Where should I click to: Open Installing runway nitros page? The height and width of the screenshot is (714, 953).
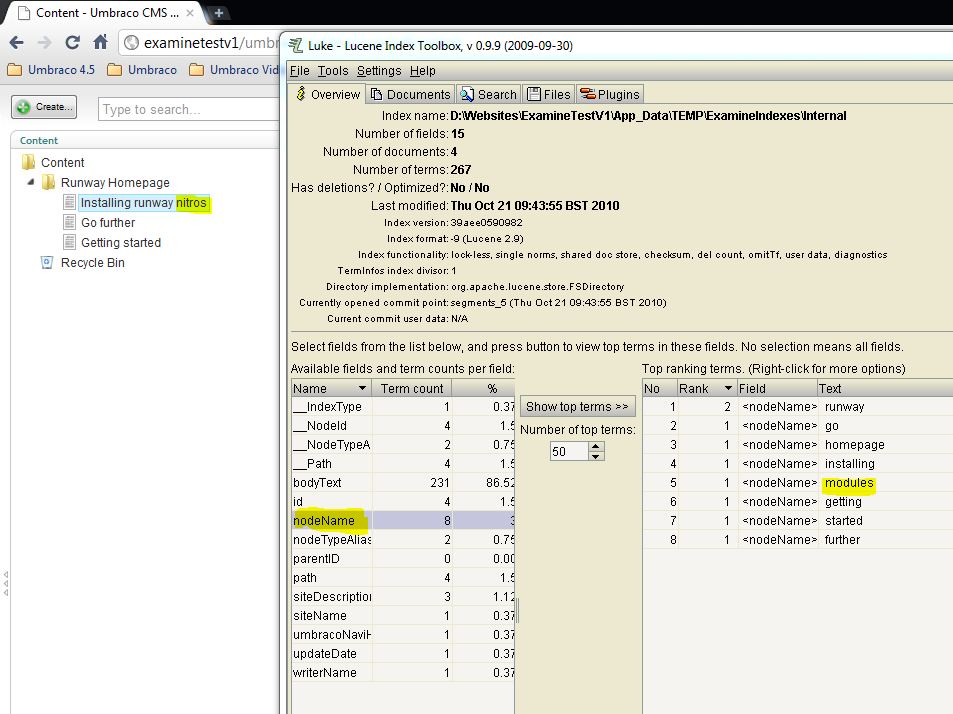(x=143, y=203)
